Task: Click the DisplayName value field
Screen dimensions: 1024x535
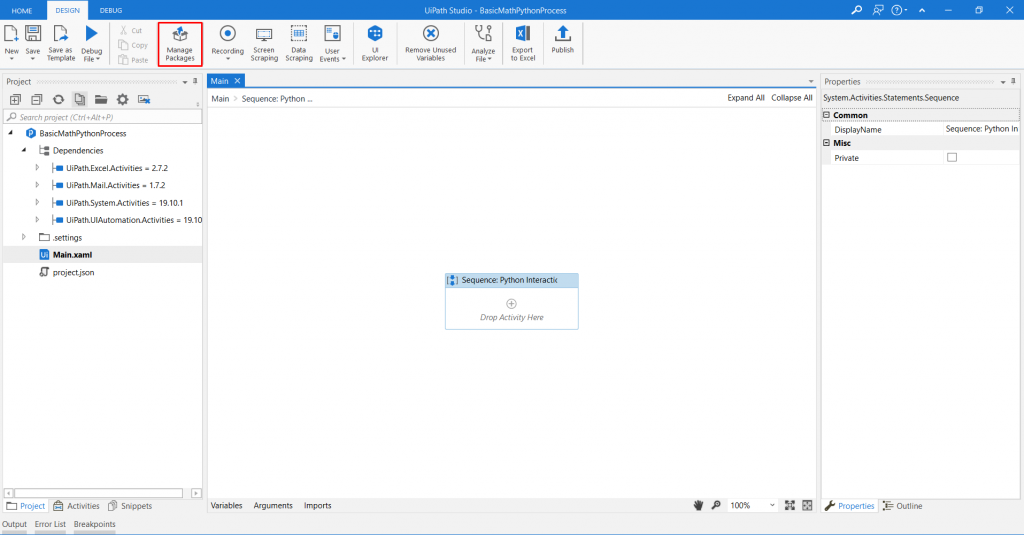Action: [x=982, y=129]
